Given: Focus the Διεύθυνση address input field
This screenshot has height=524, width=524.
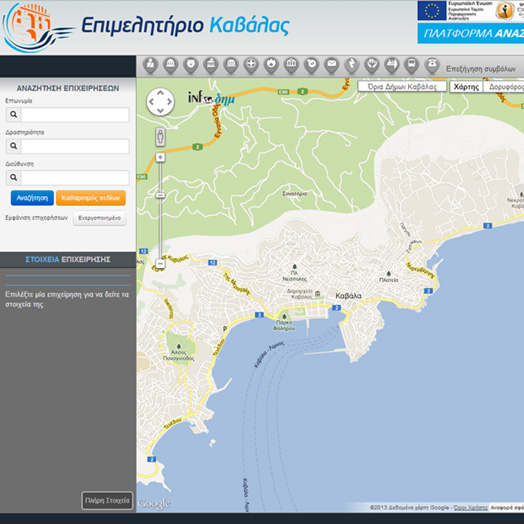Looking at the screenshot, I should coord(75,177).
